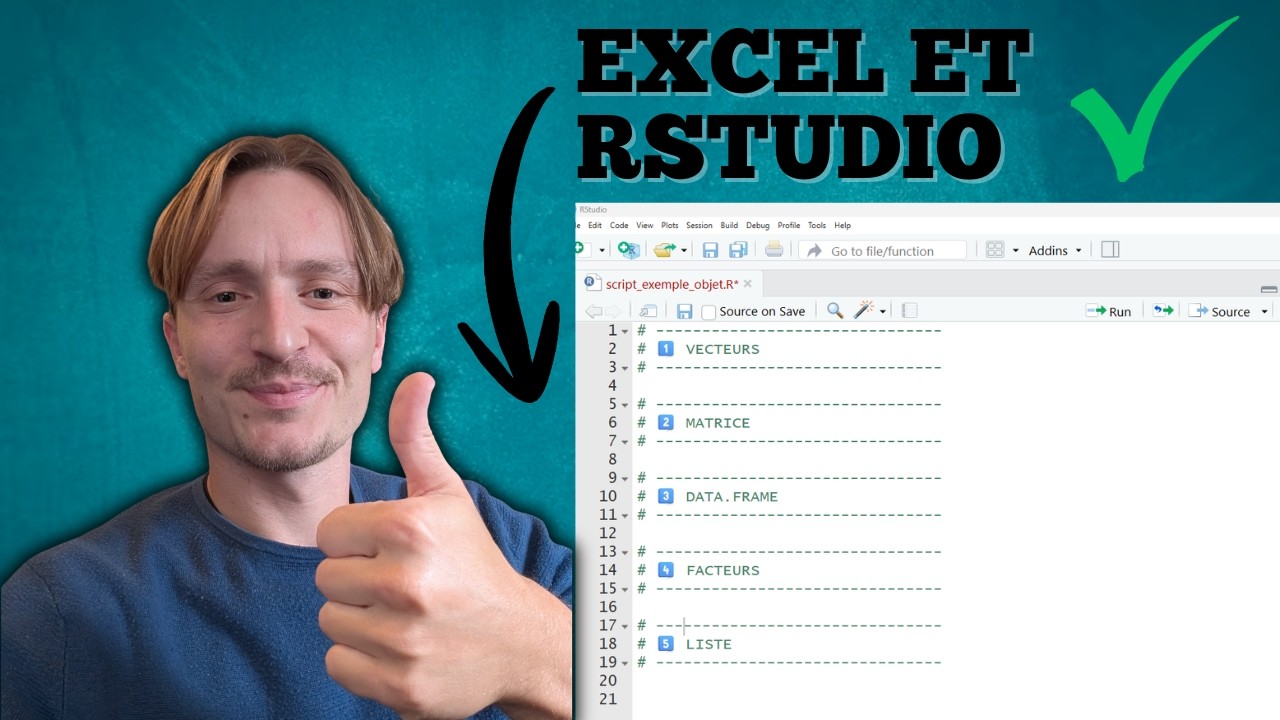Collapse the fold arrow on line 11

625,516
